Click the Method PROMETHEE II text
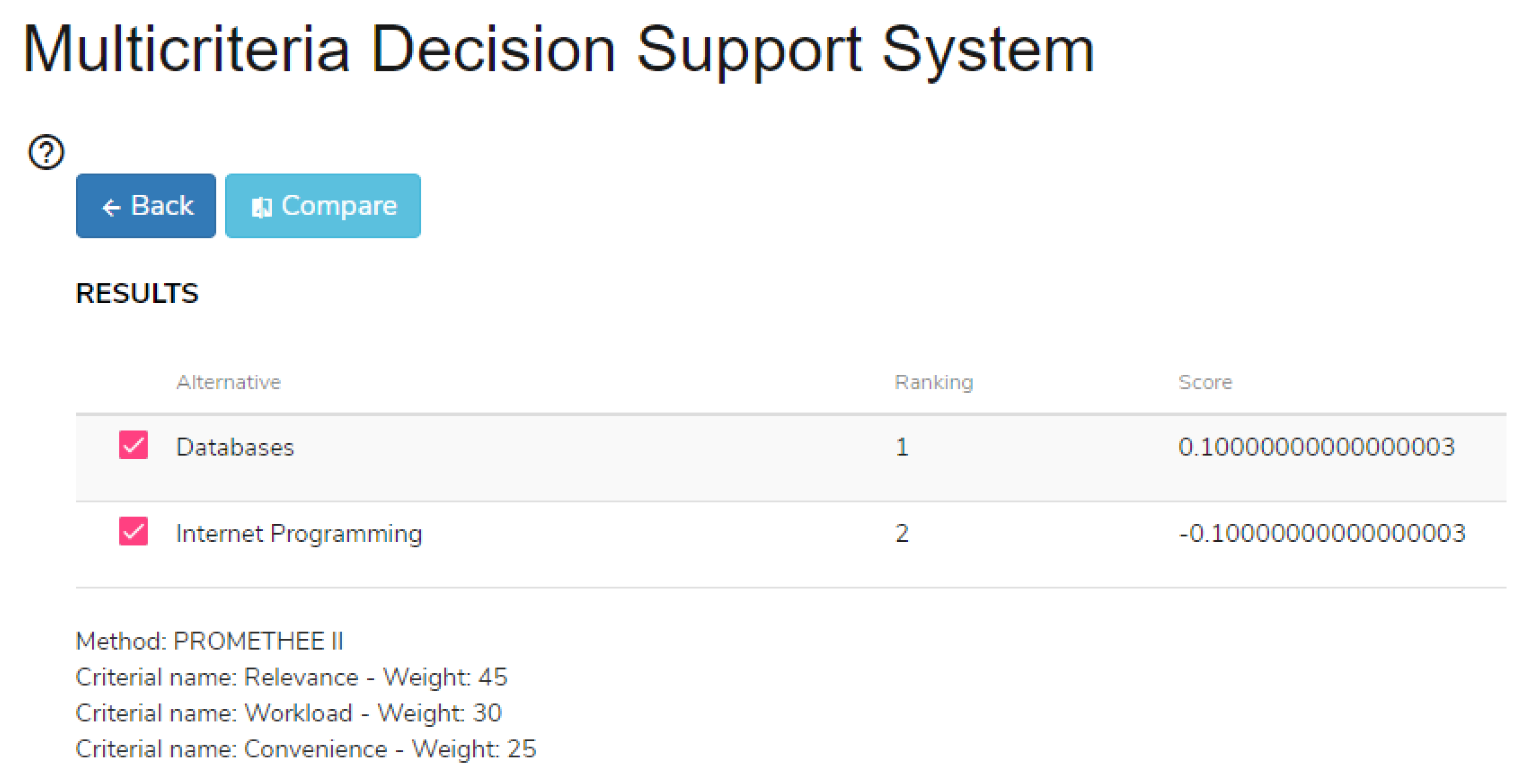The height and width of the screenshot is (784, 1524). coord(209,641)
